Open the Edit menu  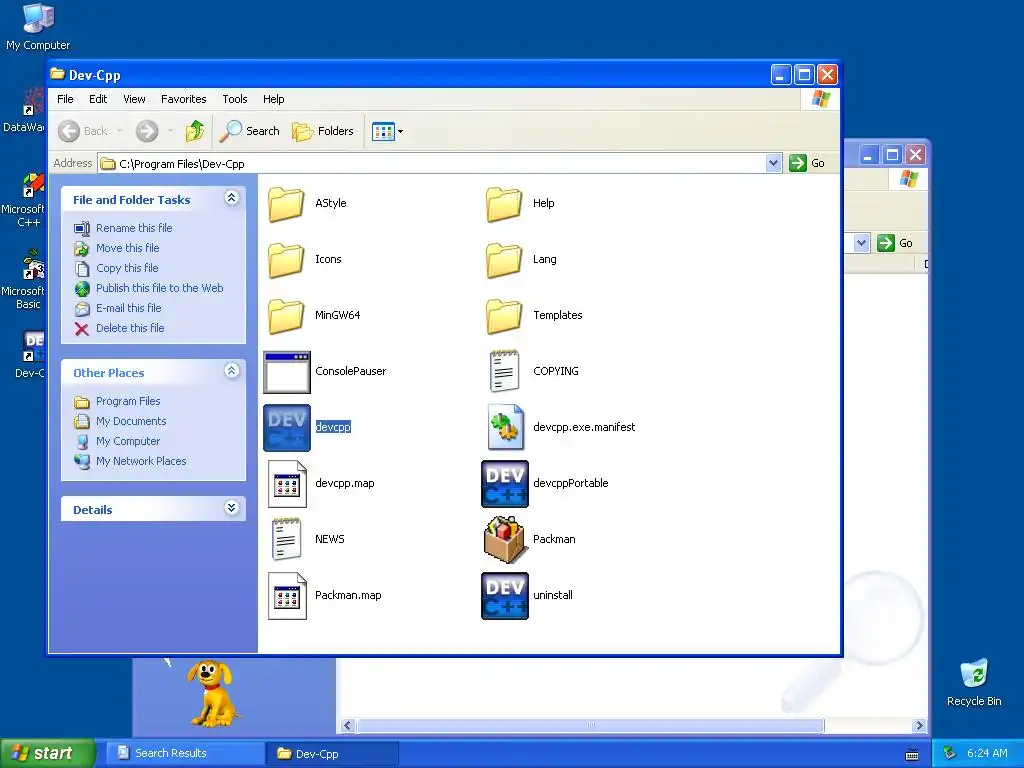98,99
